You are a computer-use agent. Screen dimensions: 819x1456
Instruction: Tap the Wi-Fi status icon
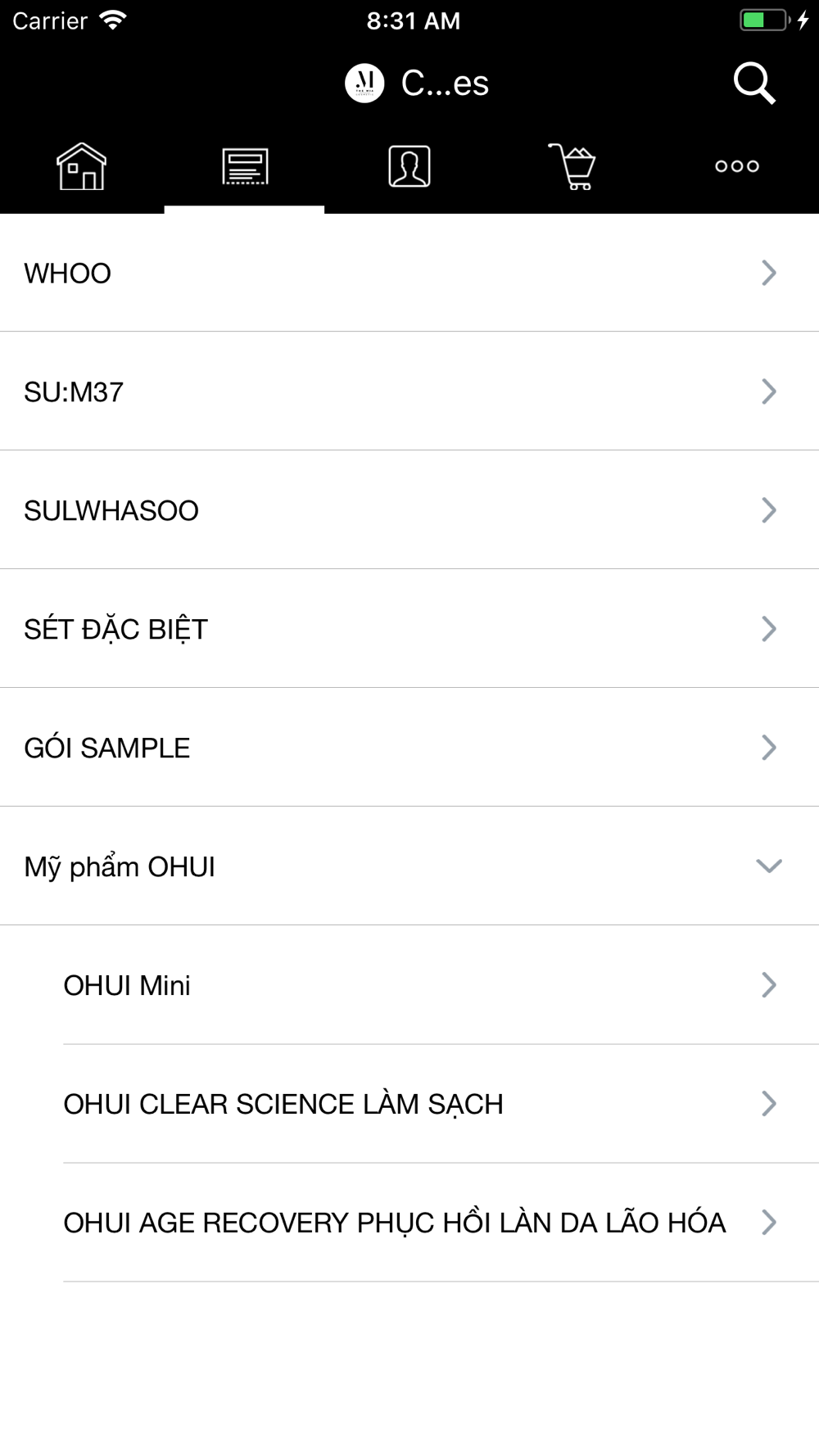click(112, 20)
